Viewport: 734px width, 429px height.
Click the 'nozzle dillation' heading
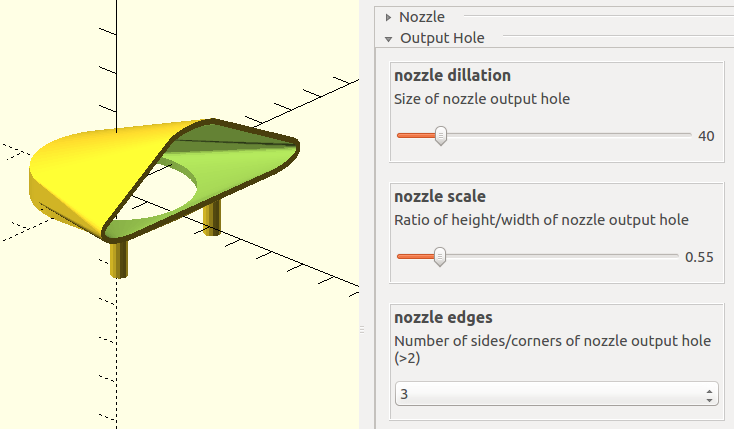pos(452,75)
